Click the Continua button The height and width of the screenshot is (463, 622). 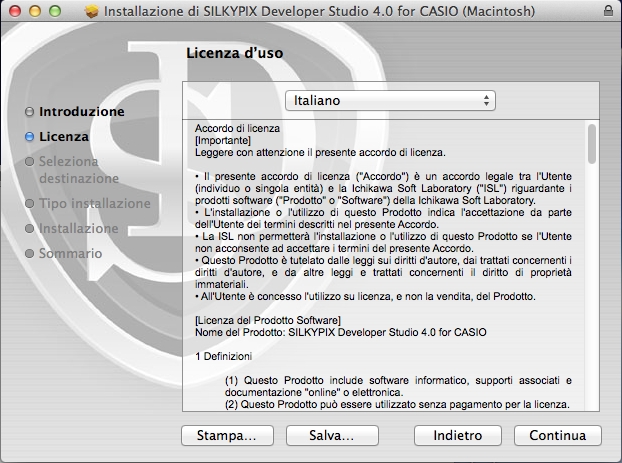[557, 435]
